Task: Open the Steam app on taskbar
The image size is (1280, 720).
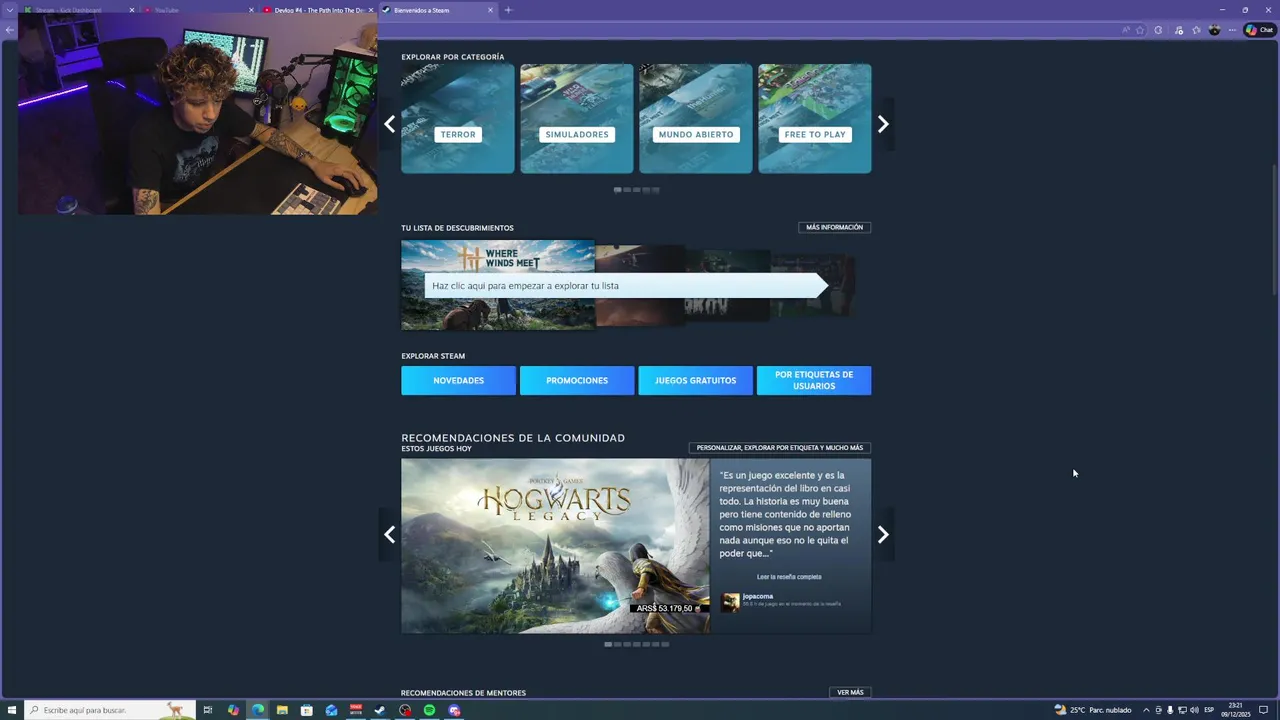Action: point(380,710)
